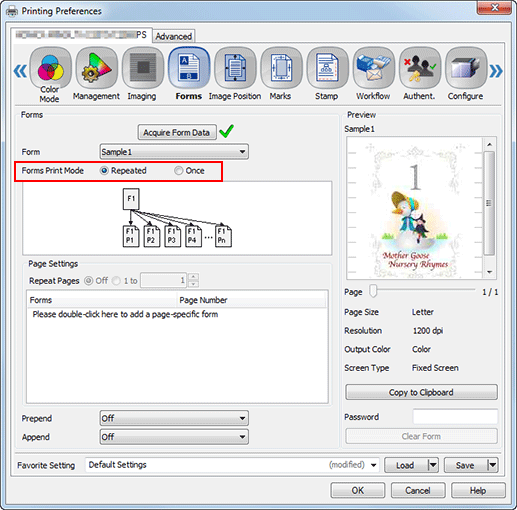Click the Mother Goose preview thumbnail

click(415, 208)
